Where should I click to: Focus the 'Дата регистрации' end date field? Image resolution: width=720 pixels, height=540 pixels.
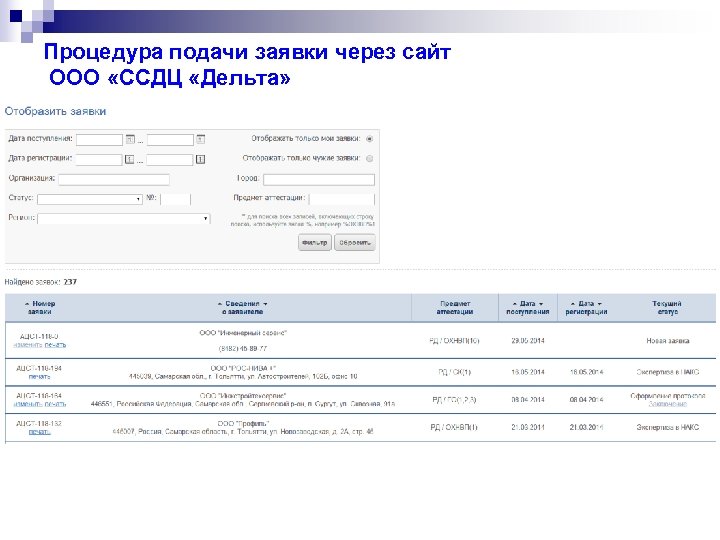[x=170, y=159]
